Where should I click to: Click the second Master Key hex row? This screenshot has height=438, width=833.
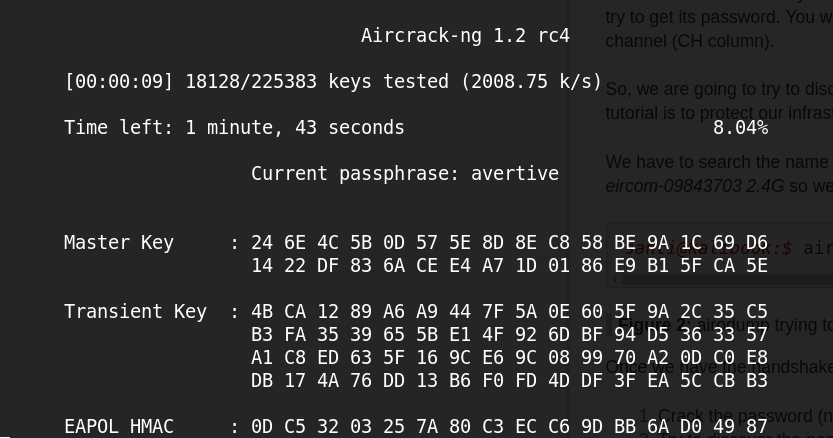[x=509, y=266]
